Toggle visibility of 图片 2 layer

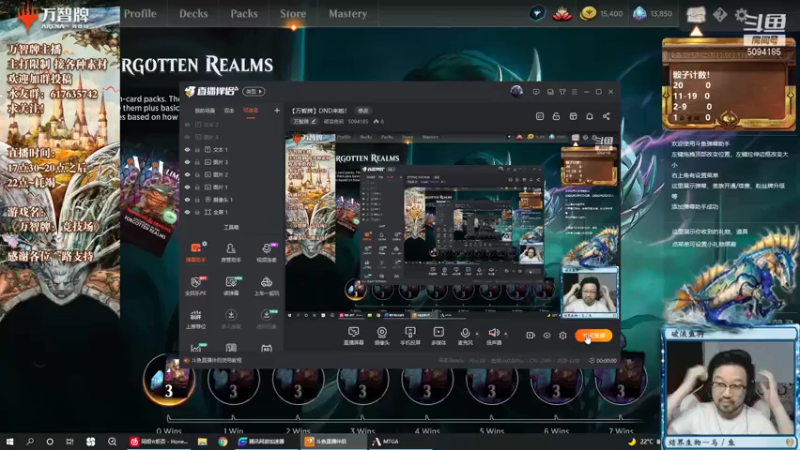point(187,174)
